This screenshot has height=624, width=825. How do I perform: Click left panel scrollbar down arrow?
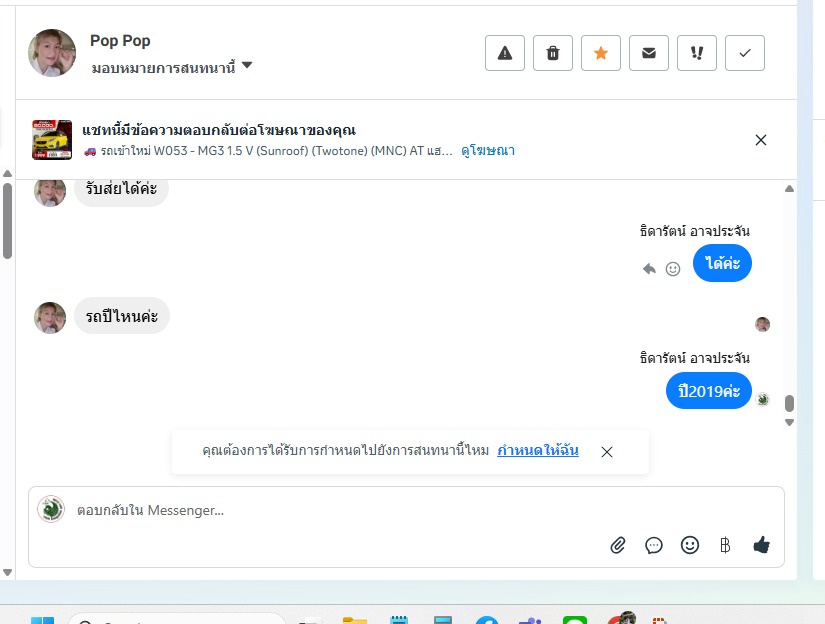click(x=7, y=572)
